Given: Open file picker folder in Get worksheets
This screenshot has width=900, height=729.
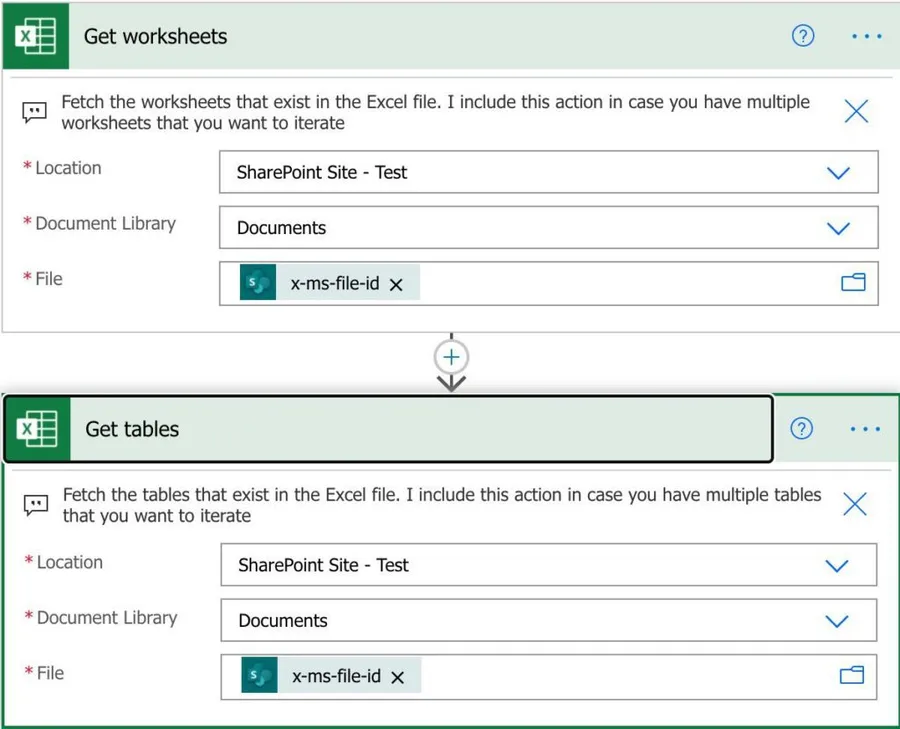Looking at the screenshot, I should (853, 283).
